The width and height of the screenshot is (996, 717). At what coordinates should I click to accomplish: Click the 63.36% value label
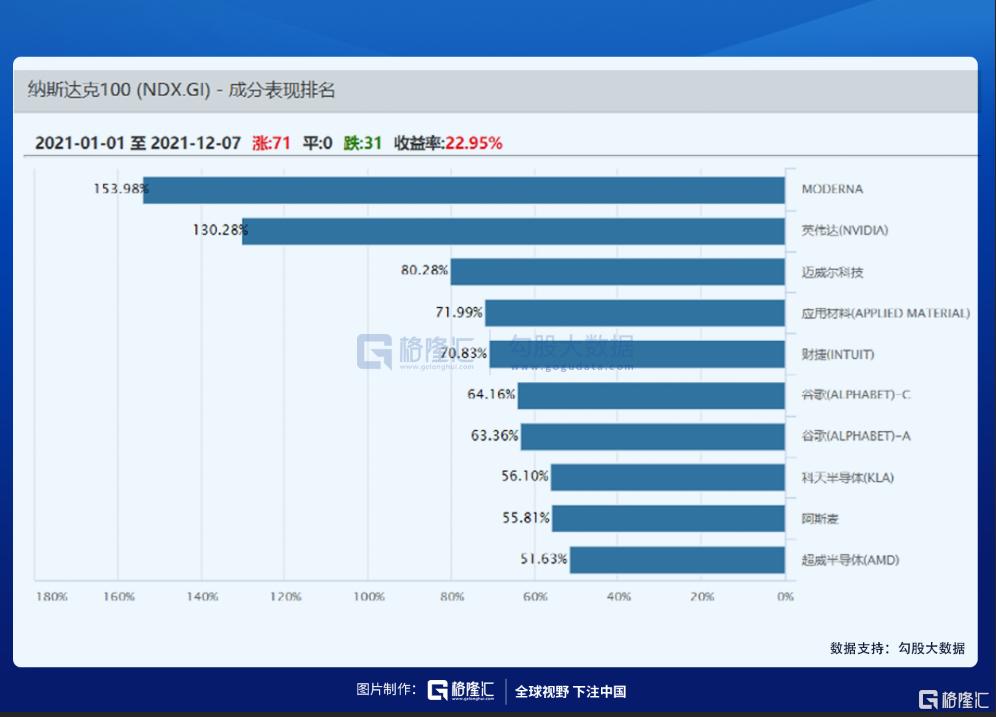point(494,436)
